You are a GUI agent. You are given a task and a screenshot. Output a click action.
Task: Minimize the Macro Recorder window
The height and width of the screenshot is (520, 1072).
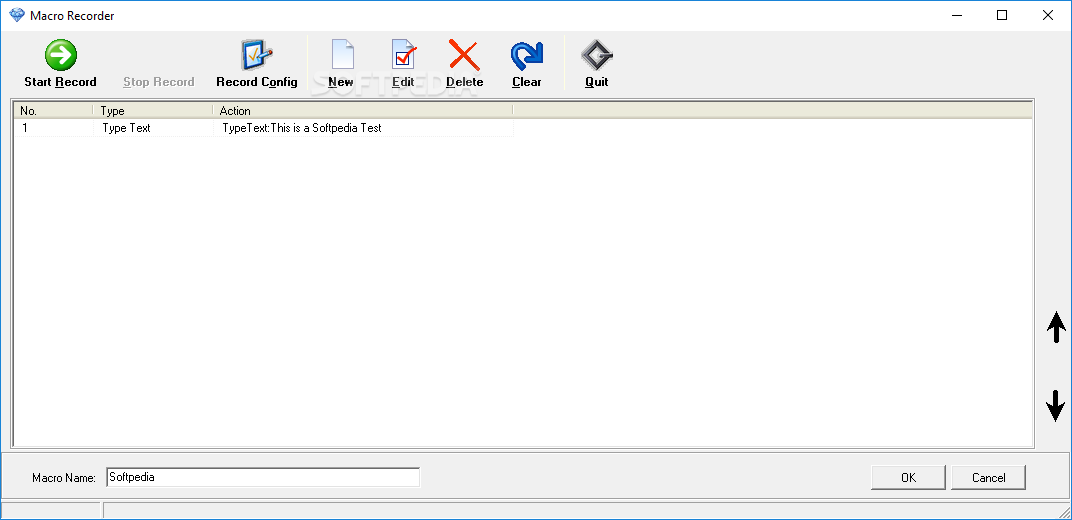point(956,15)
